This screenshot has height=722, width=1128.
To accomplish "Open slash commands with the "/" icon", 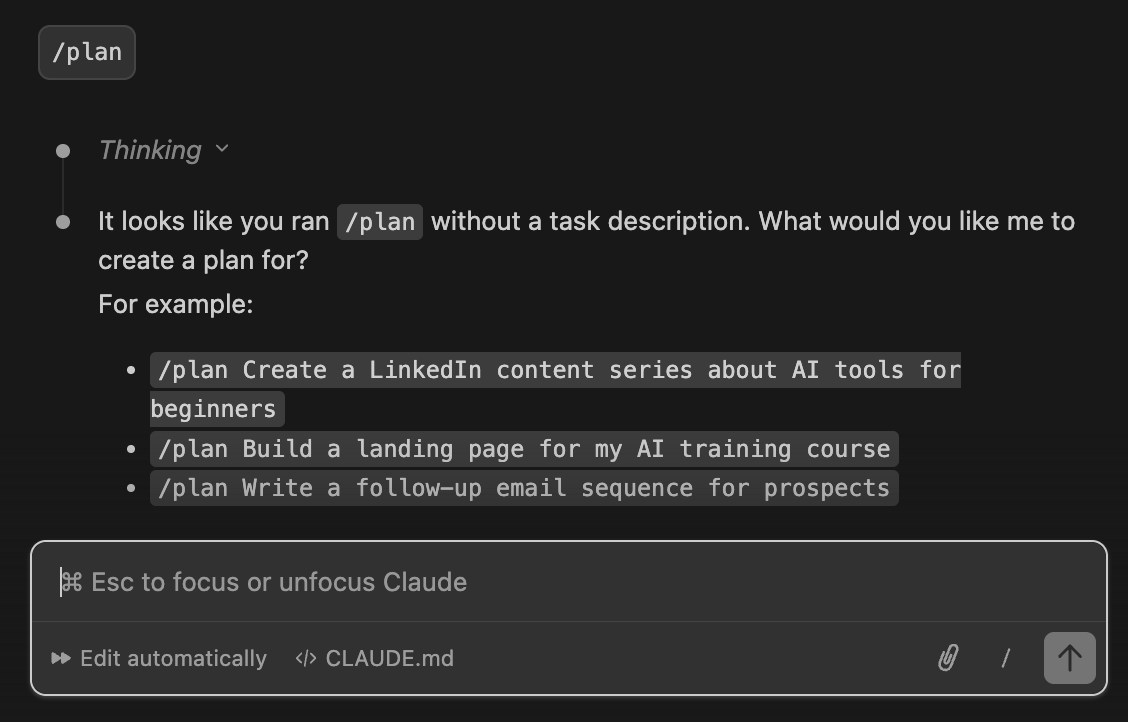I will (1006, 658).
